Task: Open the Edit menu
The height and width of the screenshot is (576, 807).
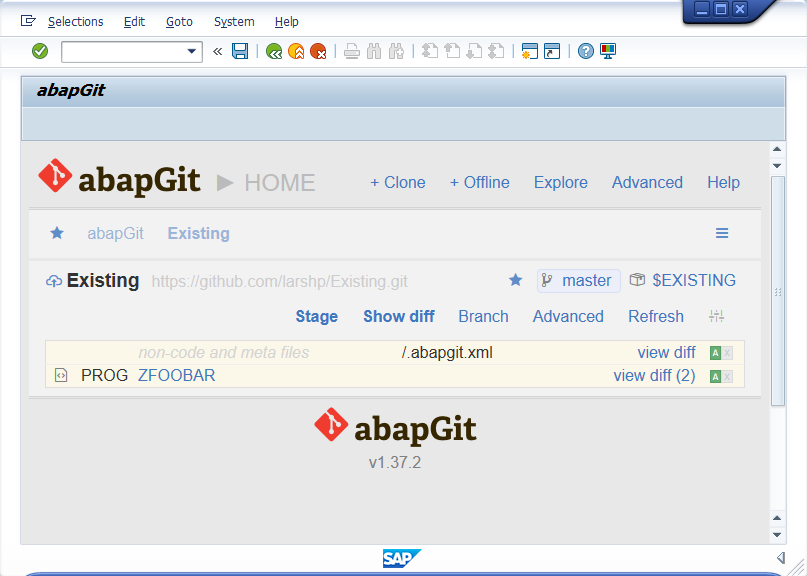Action: tap(134, 22)
